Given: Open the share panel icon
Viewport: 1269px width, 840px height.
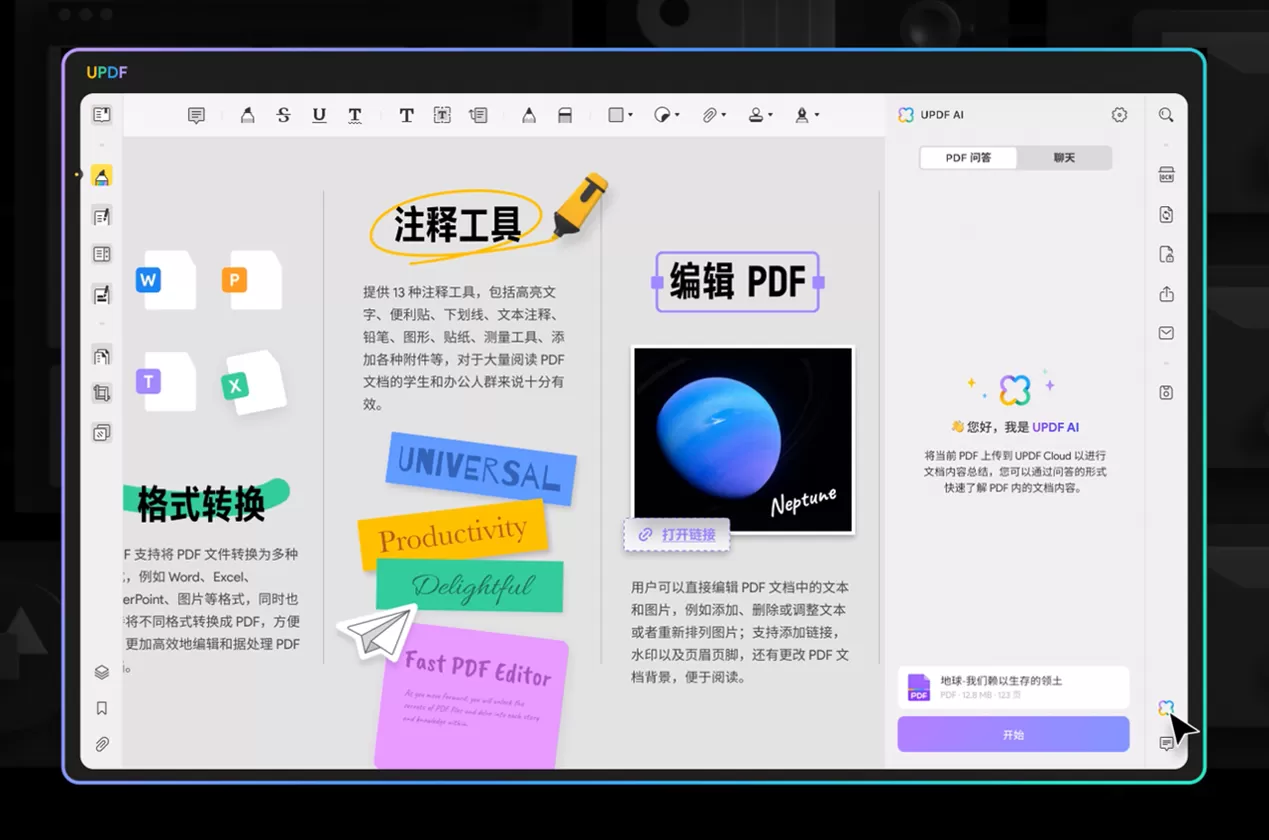Looking at the screenshot, I should 1165,294.
